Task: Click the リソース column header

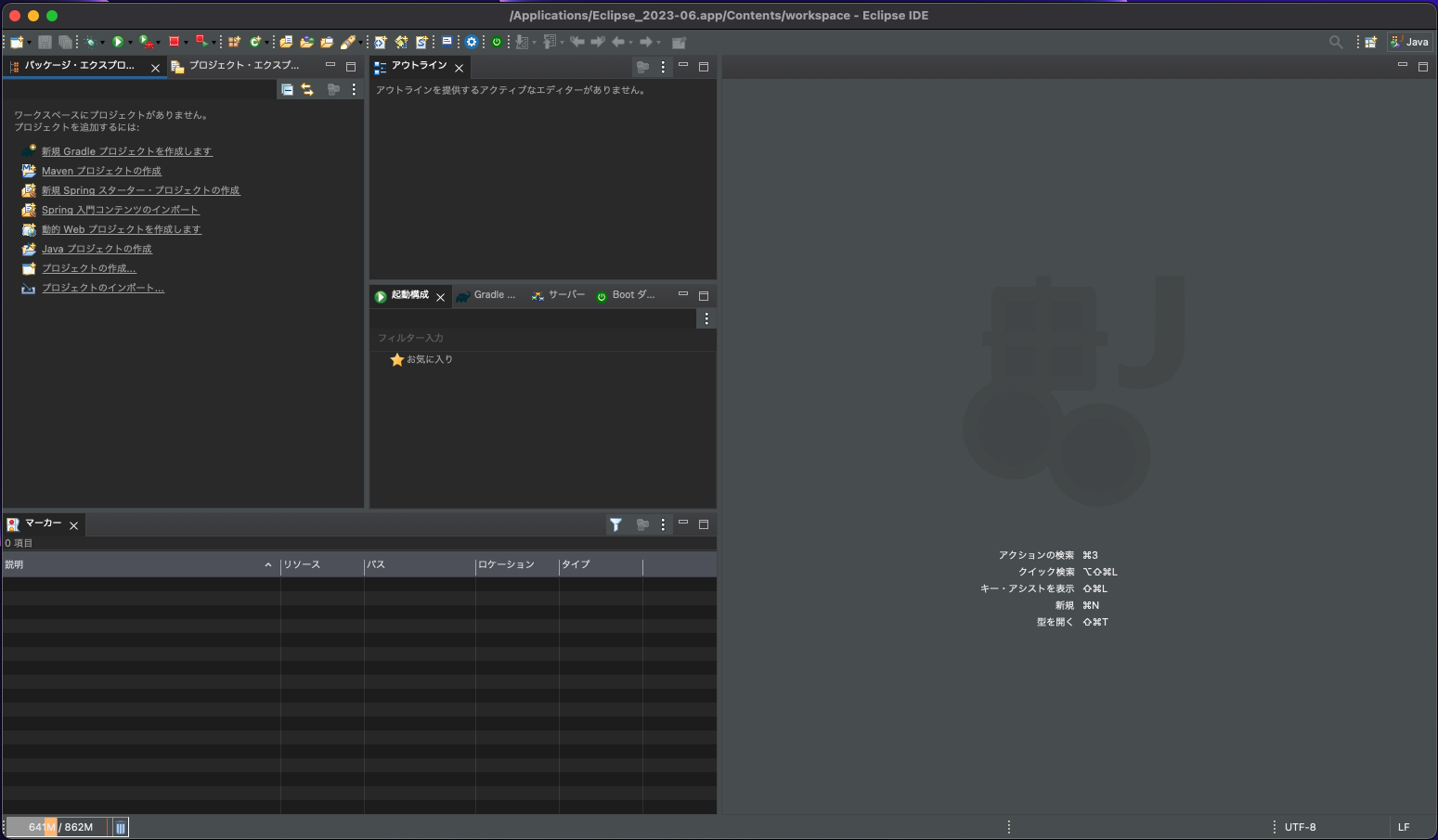Action: 322,564
